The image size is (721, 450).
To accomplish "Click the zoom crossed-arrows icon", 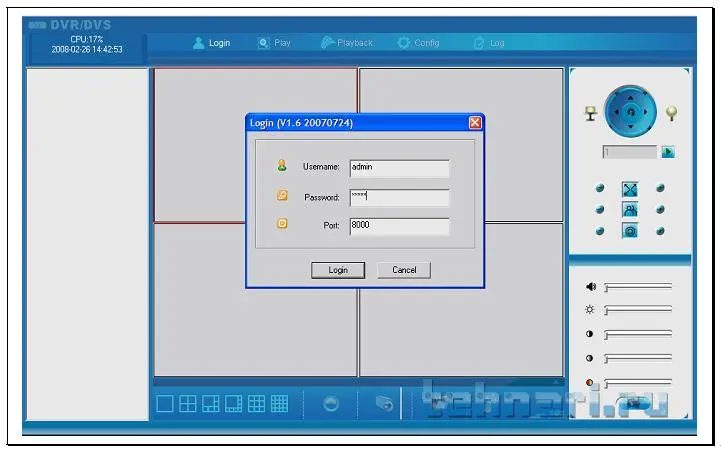I will [x=630, y=189].
